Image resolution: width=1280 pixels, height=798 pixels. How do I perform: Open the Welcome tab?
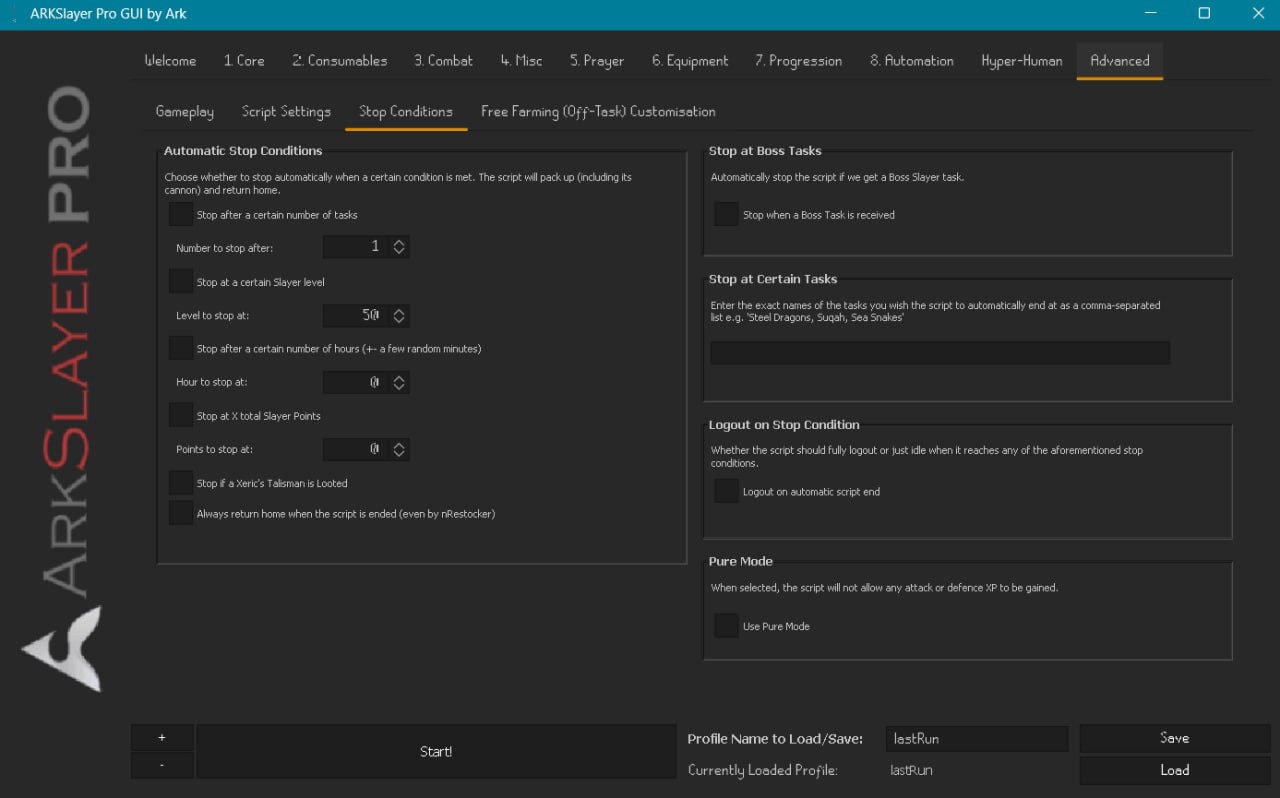click(x=170, y=61)
